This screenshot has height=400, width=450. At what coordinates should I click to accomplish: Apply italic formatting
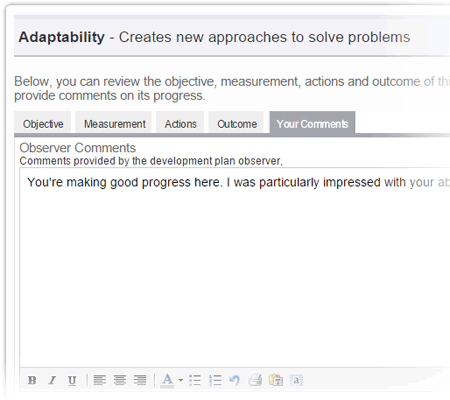point(52,380)
